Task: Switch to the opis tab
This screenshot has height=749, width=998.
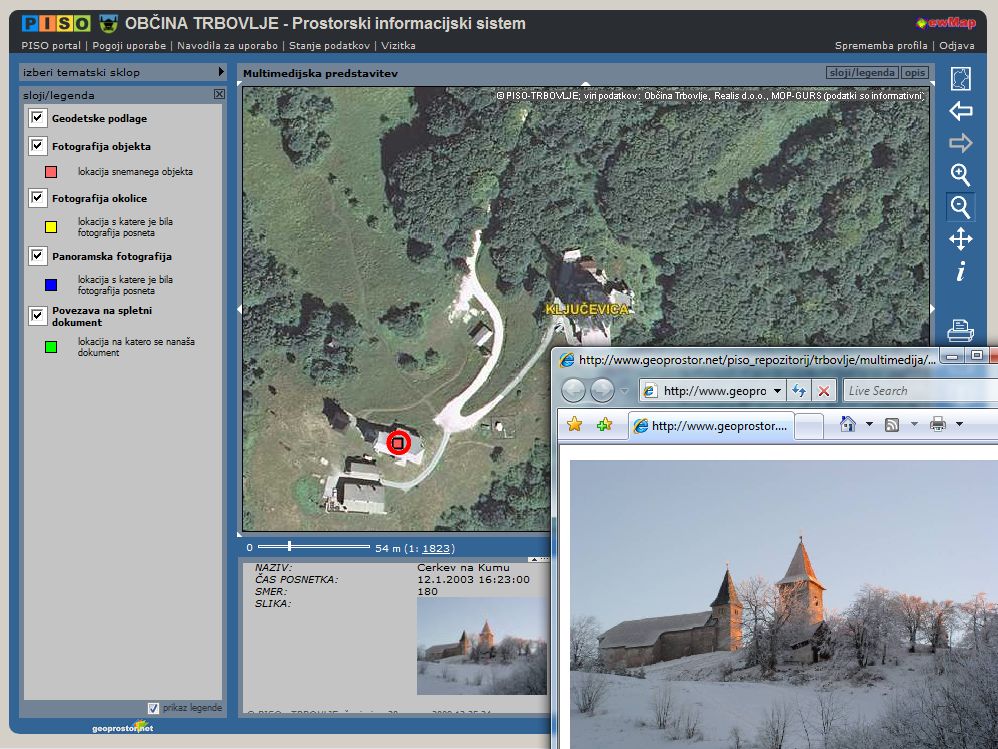Action: click(914, 73)
